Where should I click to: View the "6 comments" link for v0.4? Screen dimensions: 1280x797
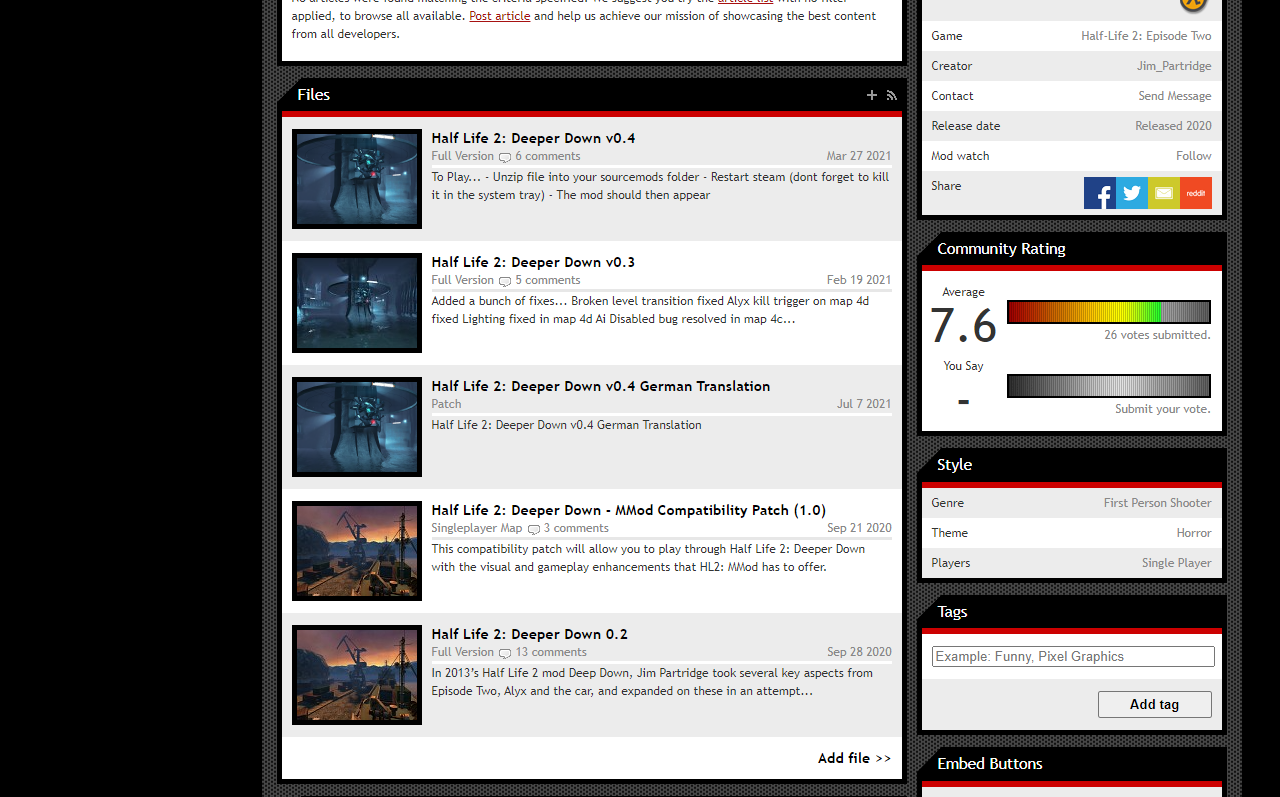pos(548,156)
